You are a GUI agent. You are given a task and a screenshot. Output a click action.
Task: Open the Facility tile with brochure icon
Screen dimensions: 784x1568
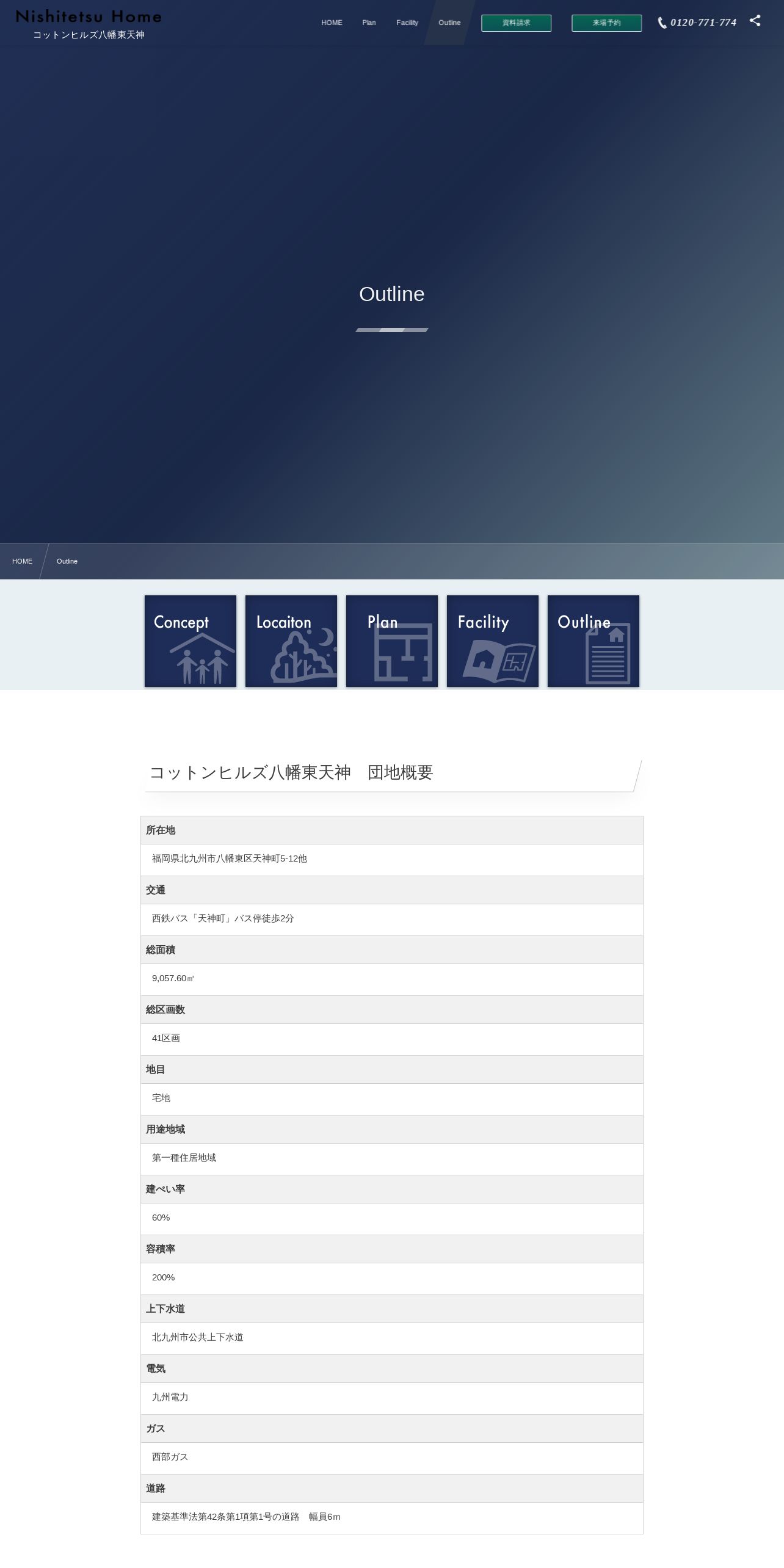click(x=493, y=641)
